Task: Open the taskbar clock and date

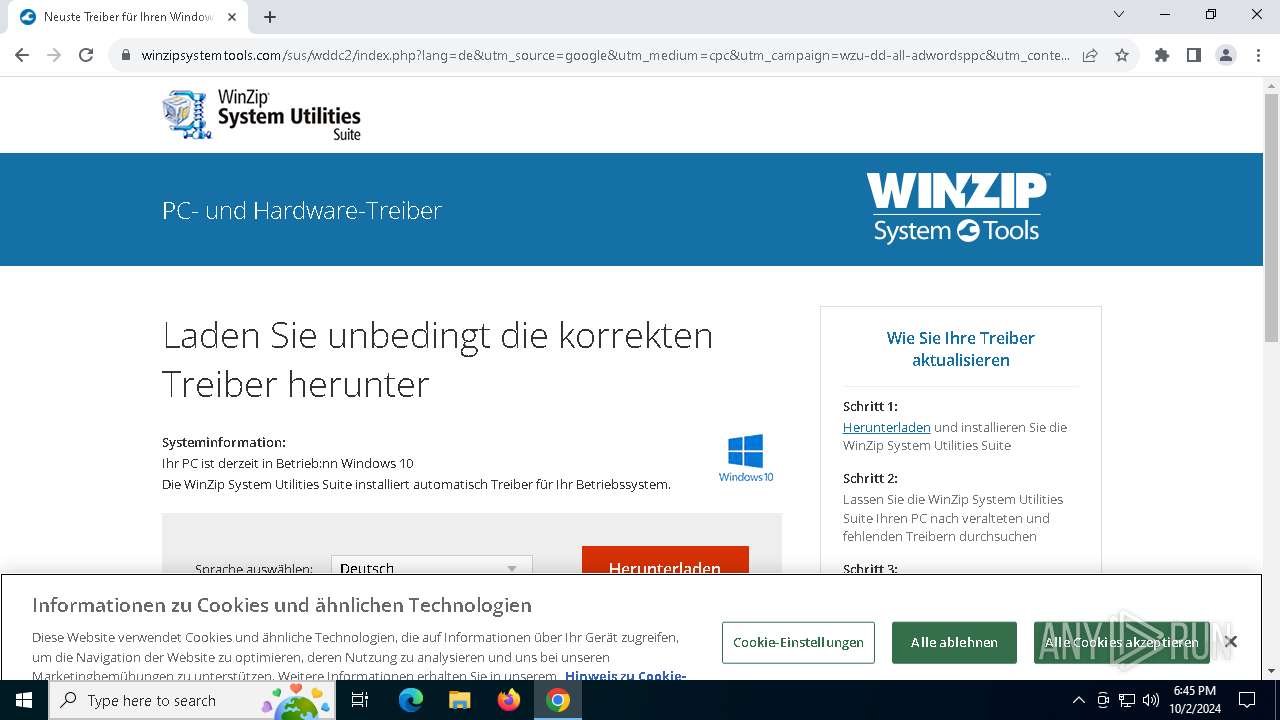Action: click(1194, 700)
